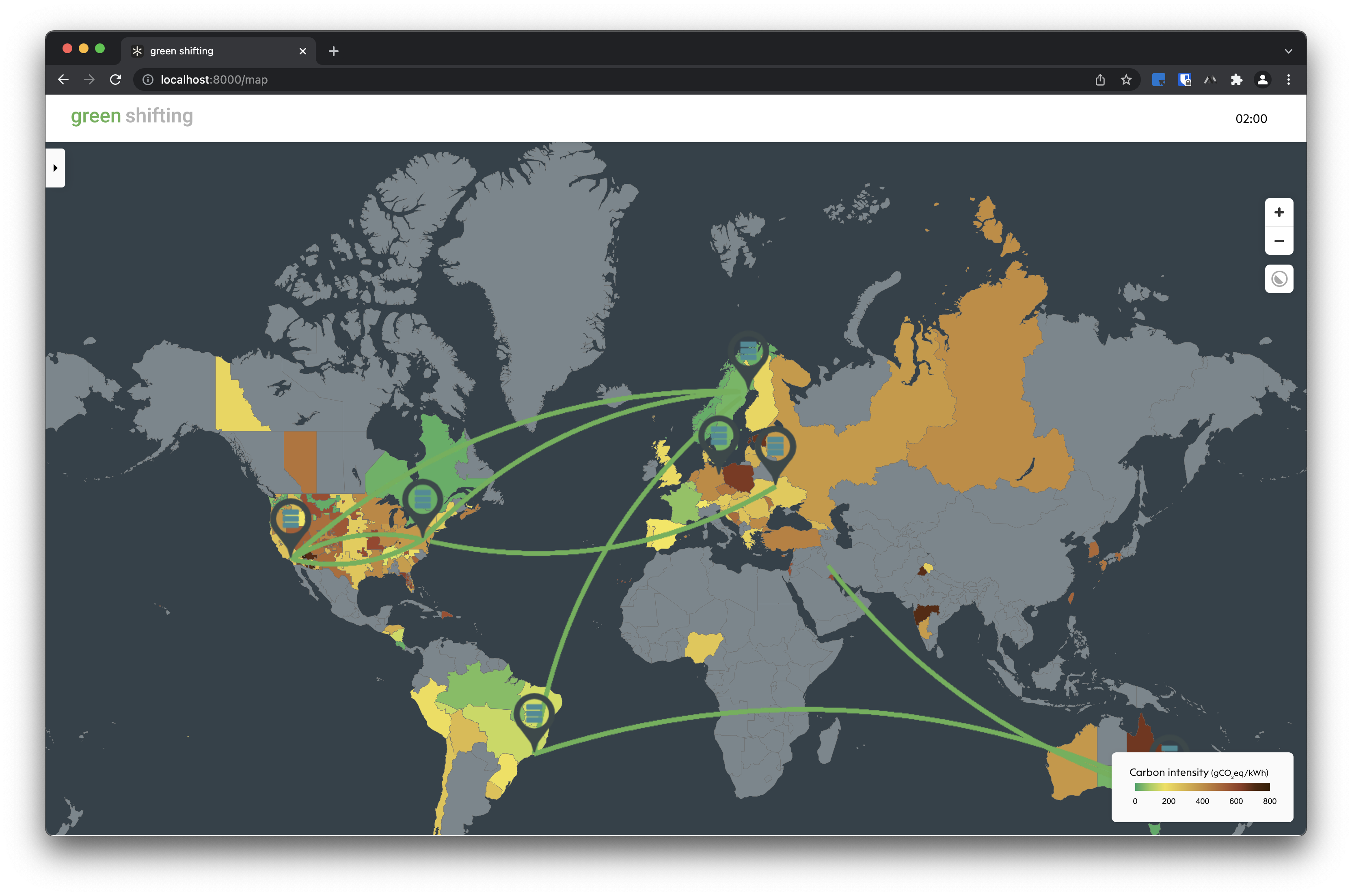Open the tab search chevron dropdown

pos(1288,52)
